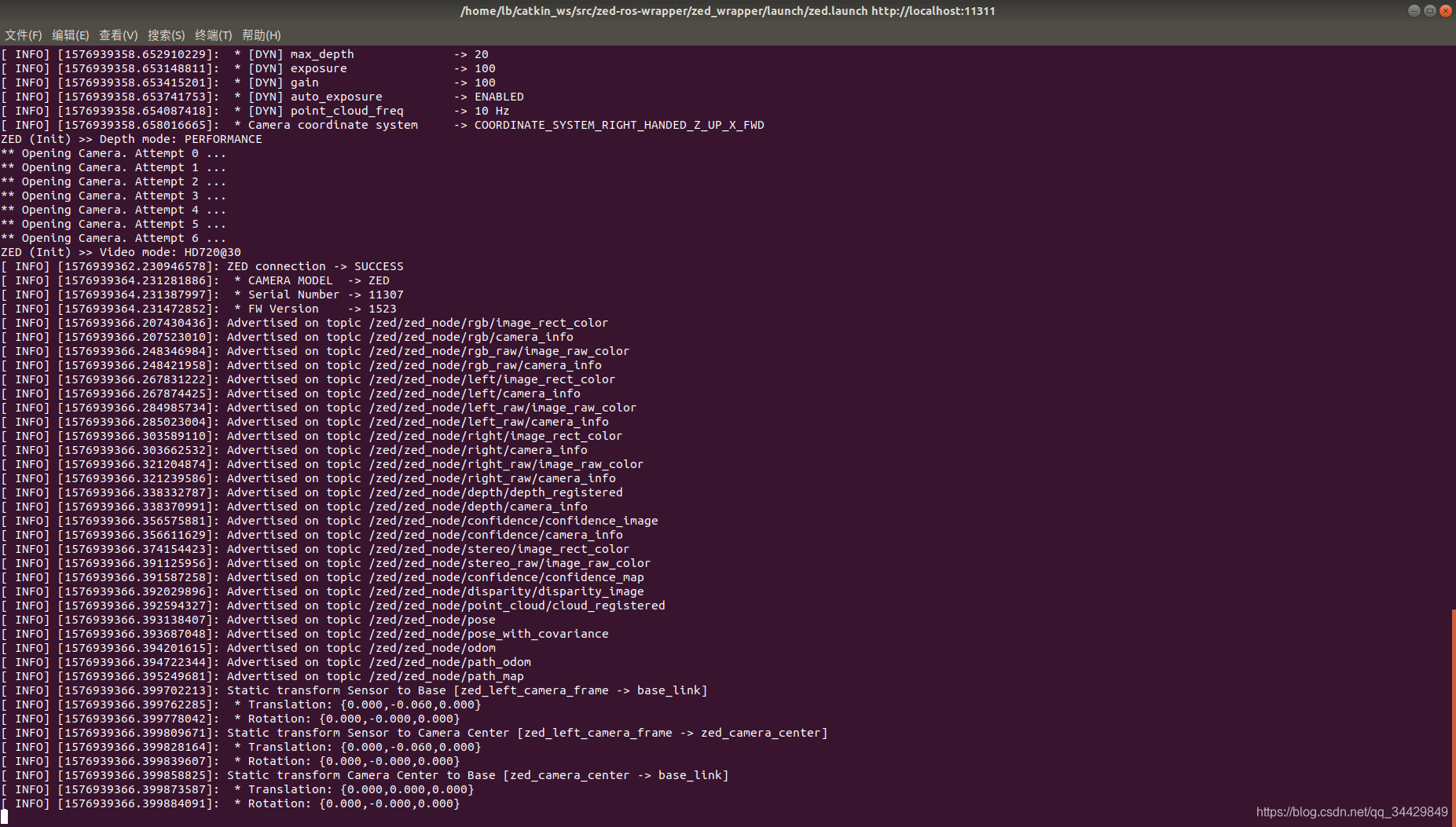Image resolution: width=1456 pixels, height=827 pixels.
Task: Click topic /zed/zed_node/rgb_raw/camera_info
Action: [x=486, y=365]
